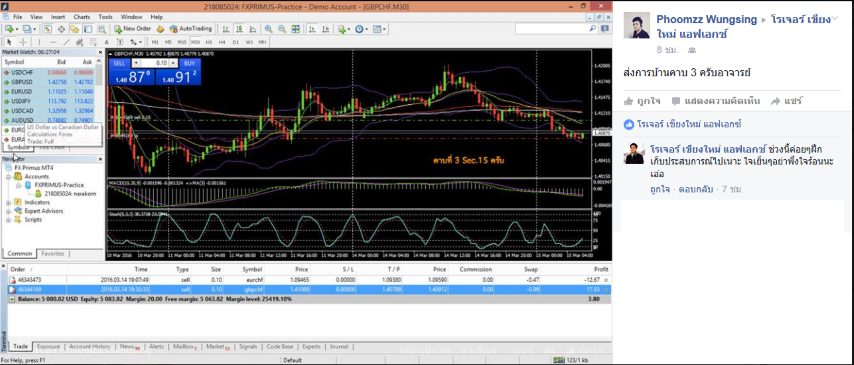Switch to the Account History tab
This screenshot has height=365, width=854.
(90, 346)
